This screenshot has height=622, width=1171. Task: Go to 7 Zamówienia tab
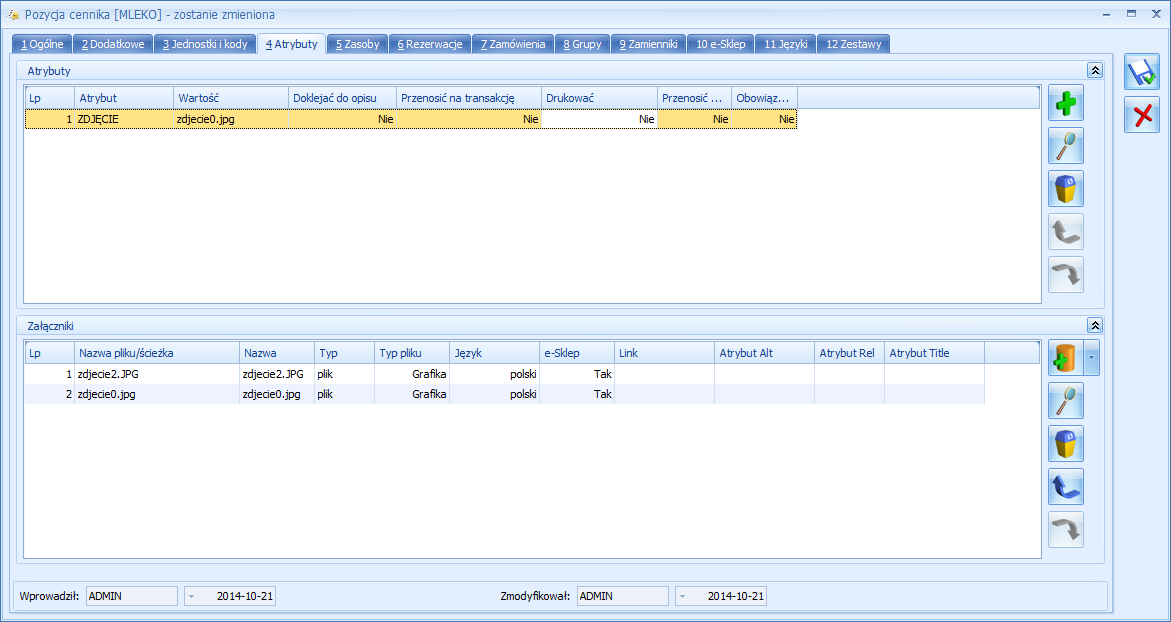click(x=513, y=44)
